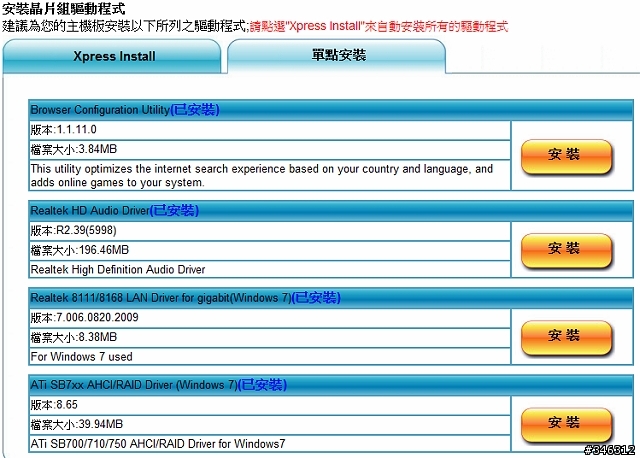Open the 單點安裝 tab

pos(337,56)
